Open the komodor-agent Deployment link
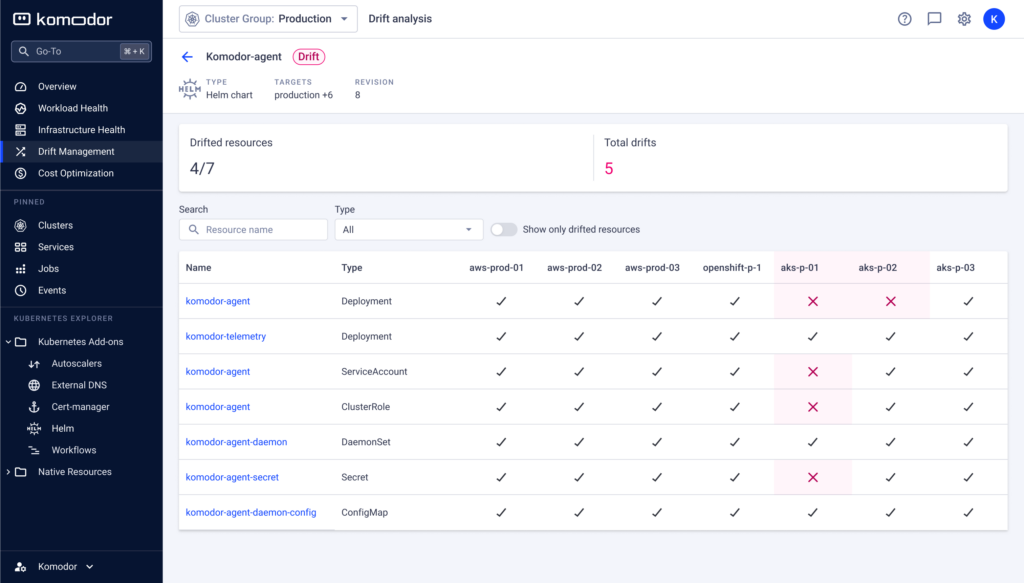Viewport: 1024px width, 583px height. [x=217, y=301]
